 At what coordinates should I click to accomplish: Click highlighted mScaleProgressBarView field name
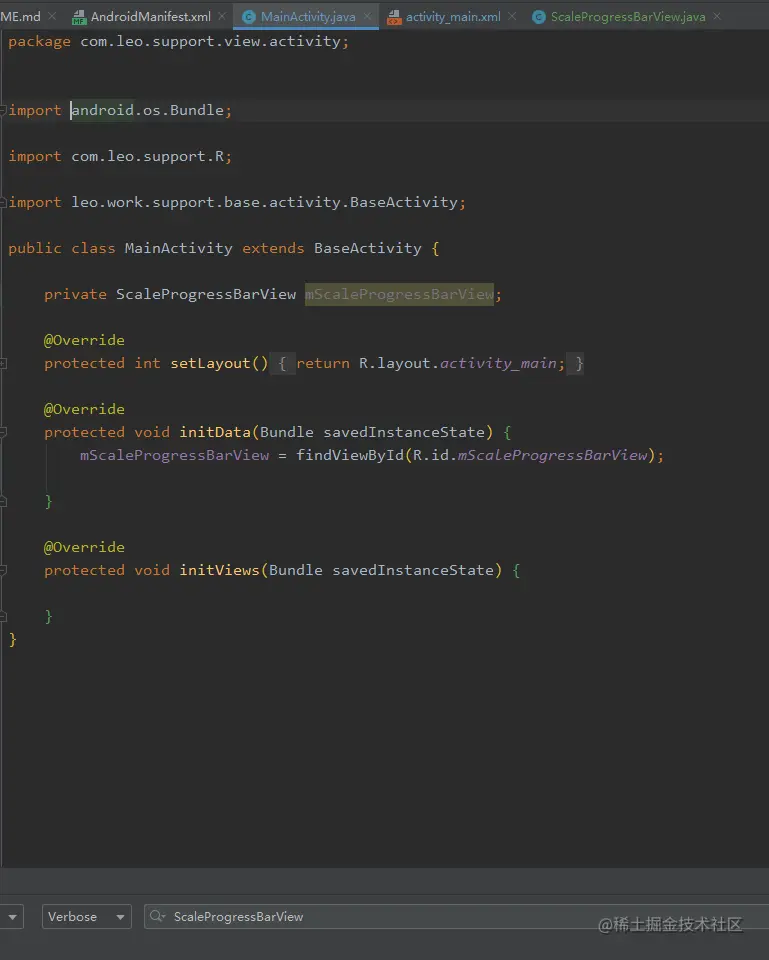[x=399, y=294]
